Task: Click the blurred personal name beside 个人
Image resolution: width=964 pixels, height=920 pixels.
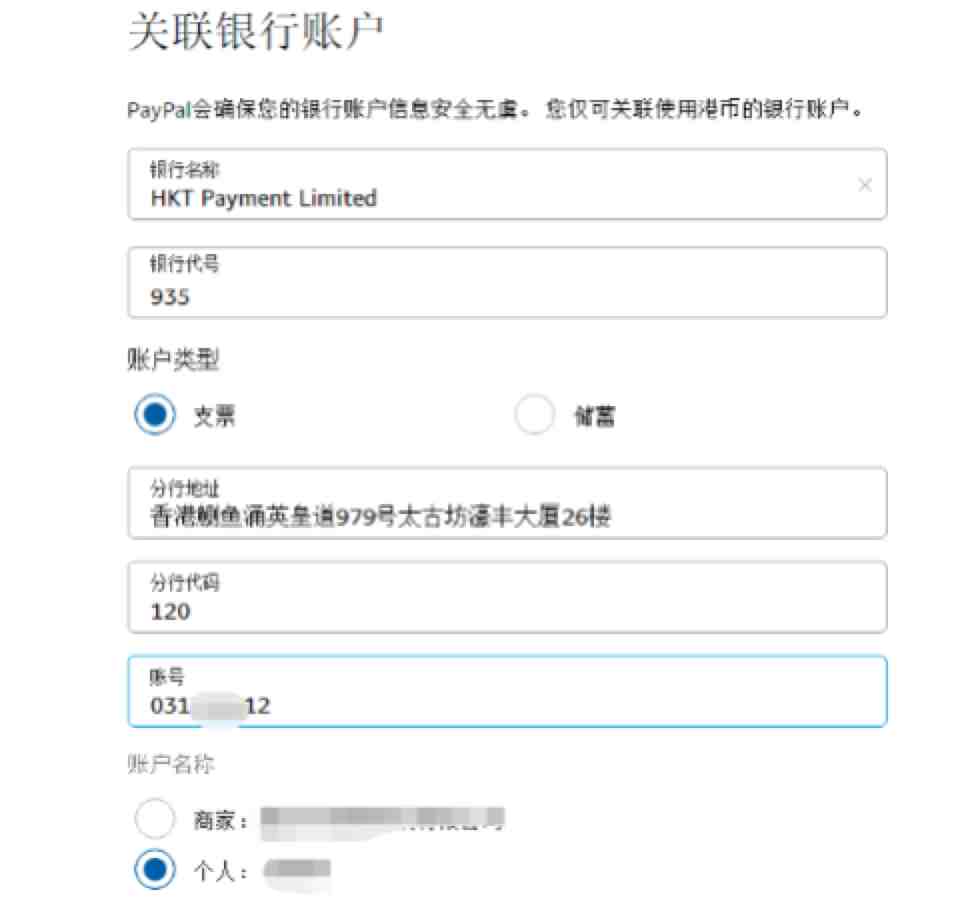Action: pos(297,869)
